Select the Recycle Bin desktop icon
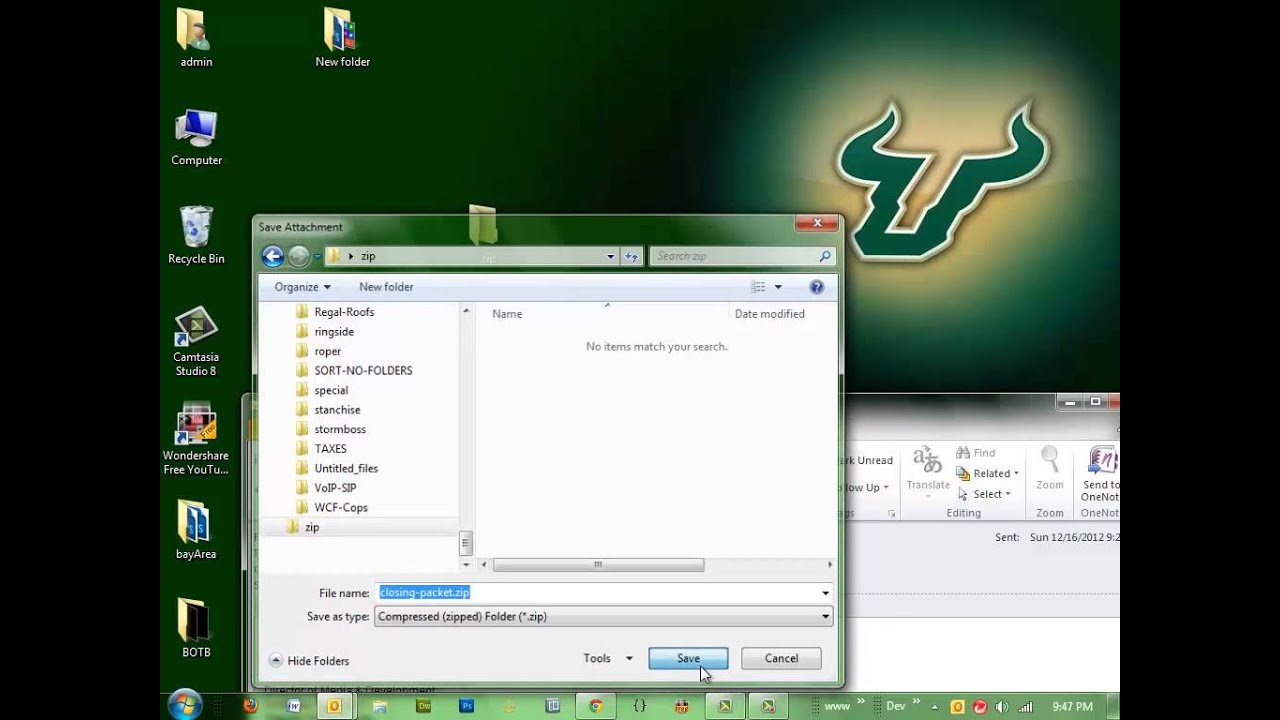This screenshot has width=1280, height=720. point(196,235)
